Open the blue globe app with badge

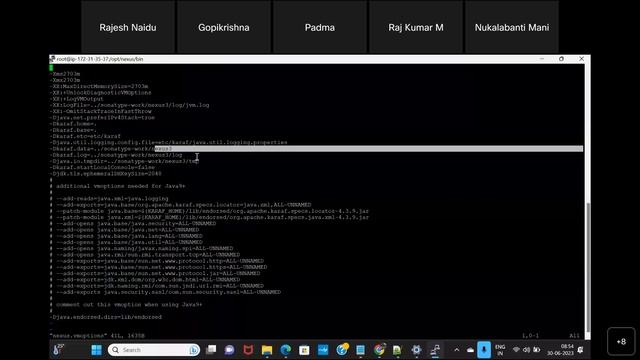pyautogui.click(x=342, y=350)
